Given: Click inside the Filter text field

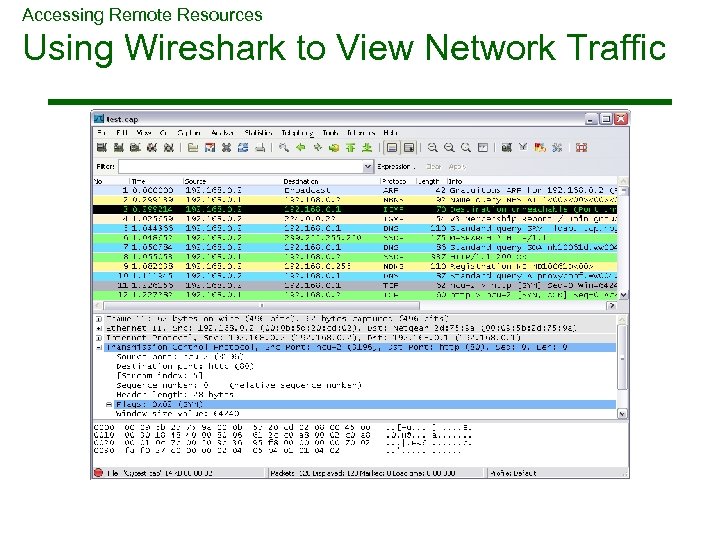Looking at the screenshot, I should click(x=241, y=167).
